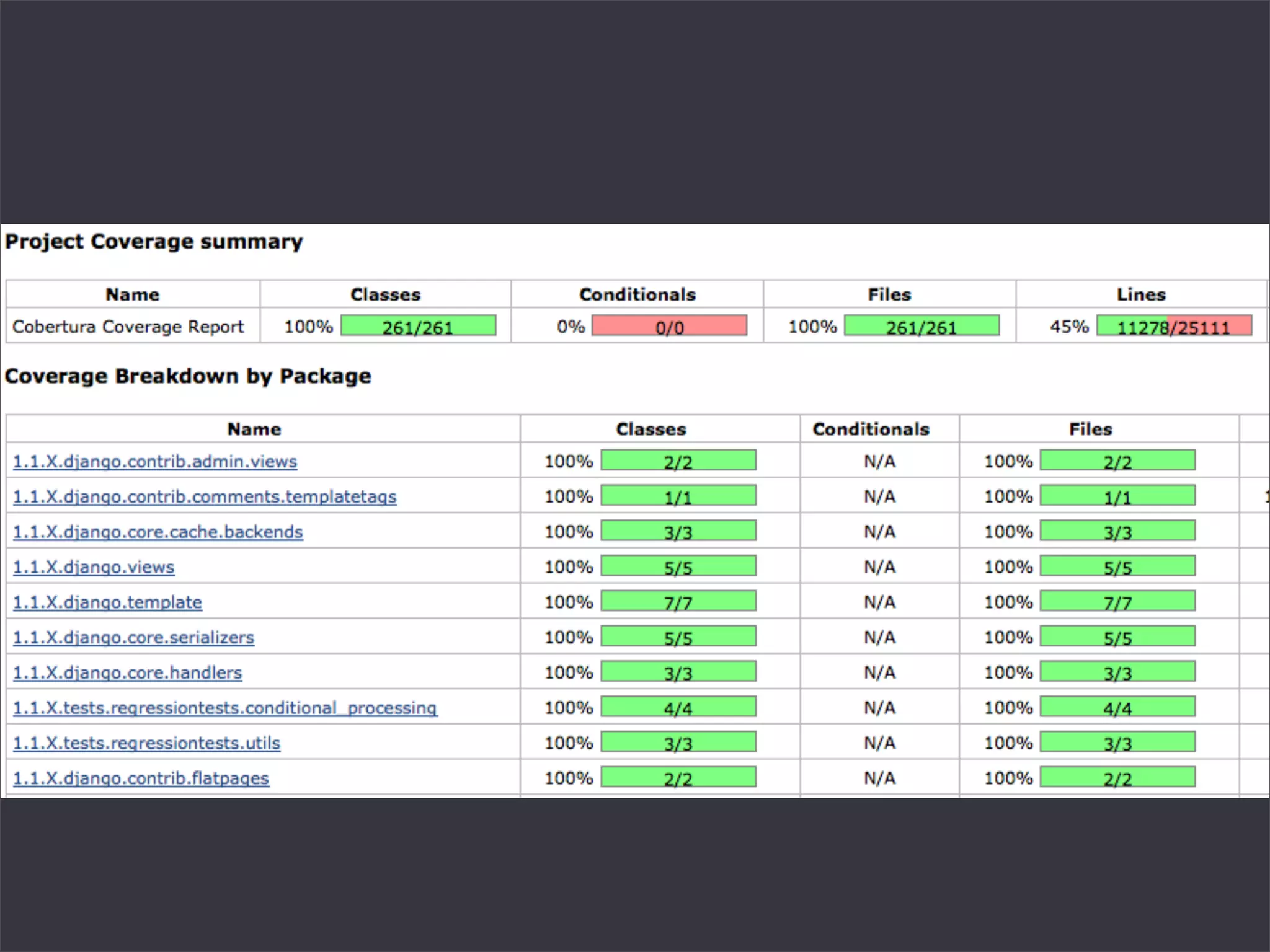Open 1.1.X.django.contrib.admin.views package link
The image size is (1270, 952).
coord(155,462)
